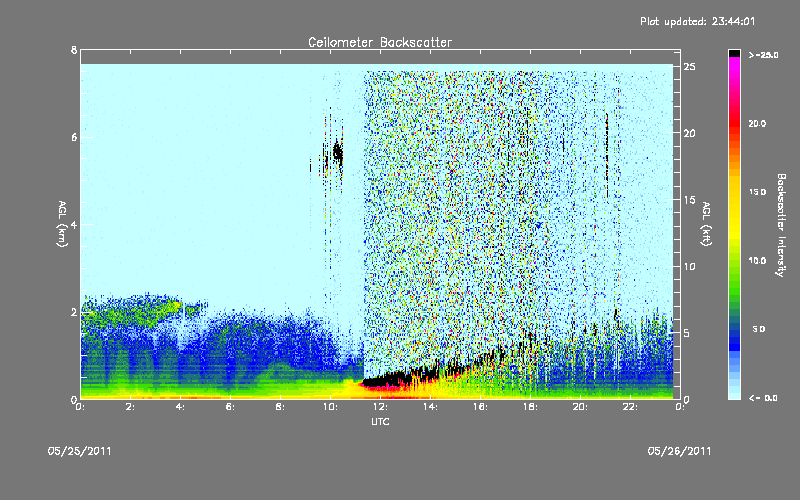Click the '5.0' colorbar scale label
This screenshot has width=800, height=500.
tap(759, 329)
